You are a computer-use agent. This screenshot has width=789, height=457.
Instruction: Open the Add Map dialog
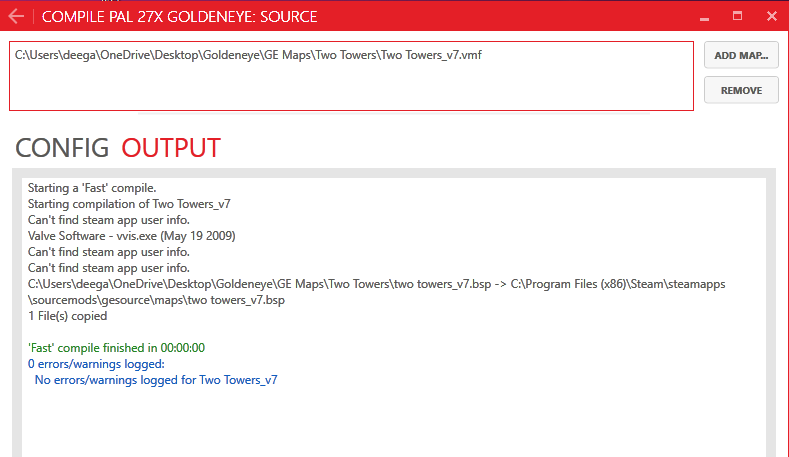(x=741, y=55)
